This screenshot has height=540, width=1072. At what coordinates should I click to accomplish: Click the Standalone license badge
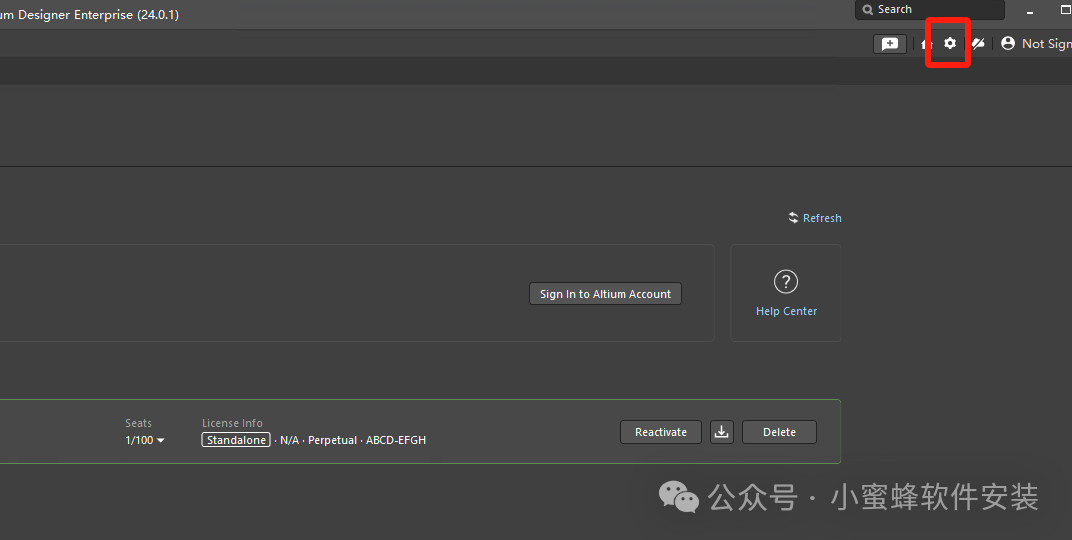[x=236, y=440]
